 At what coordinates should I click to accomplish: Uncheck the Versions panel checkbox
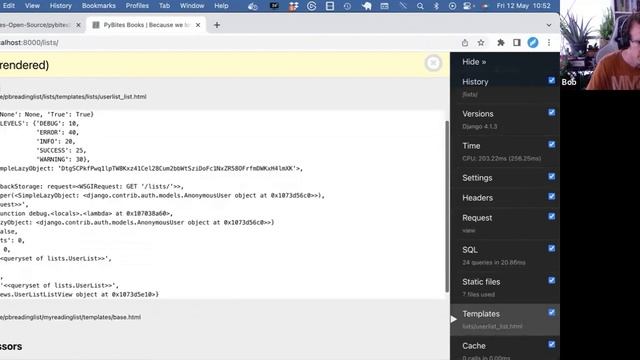(x=551, y=112)
